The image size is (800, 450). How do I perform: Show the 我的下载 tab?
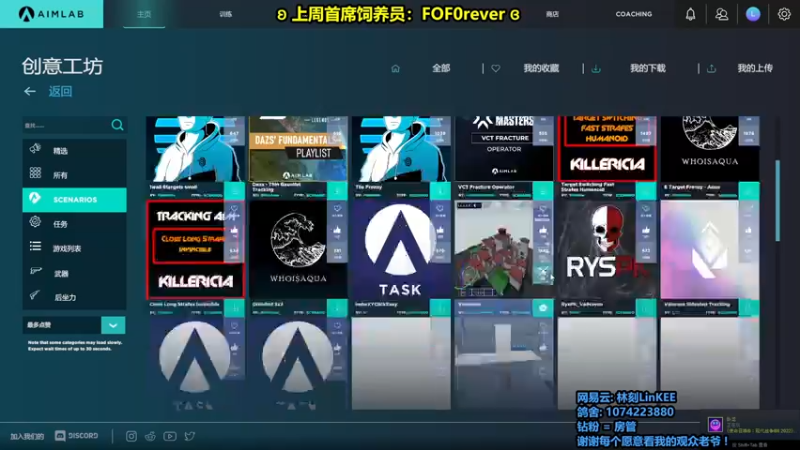point(647,68)
